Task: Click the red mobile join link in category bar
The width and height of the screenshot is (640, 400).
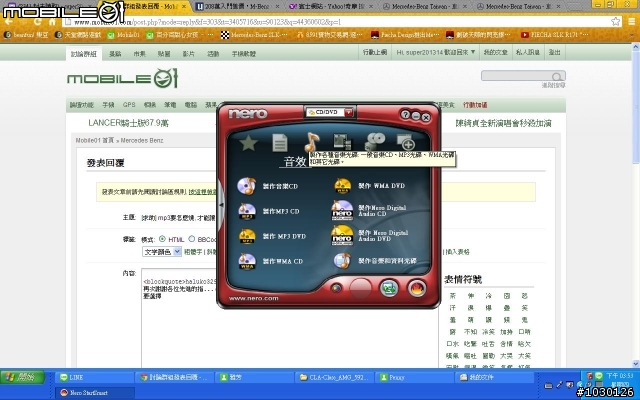Action: pyautogui.click(x=475, y=105)
